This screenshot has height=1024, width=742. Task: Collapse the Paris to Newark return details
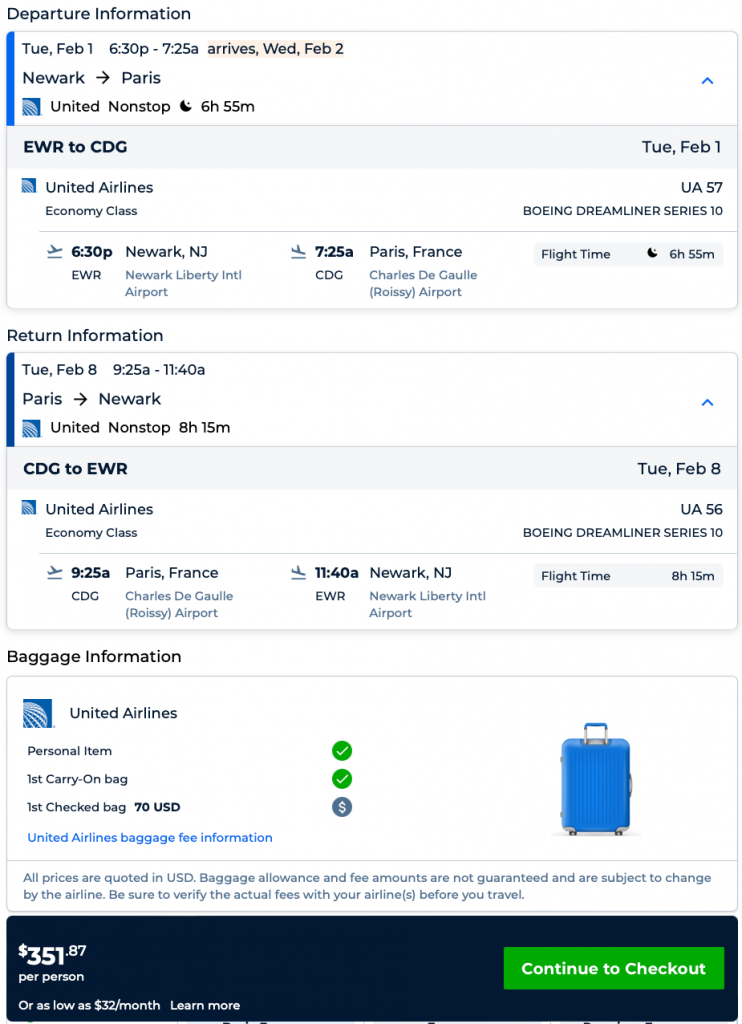707,402
